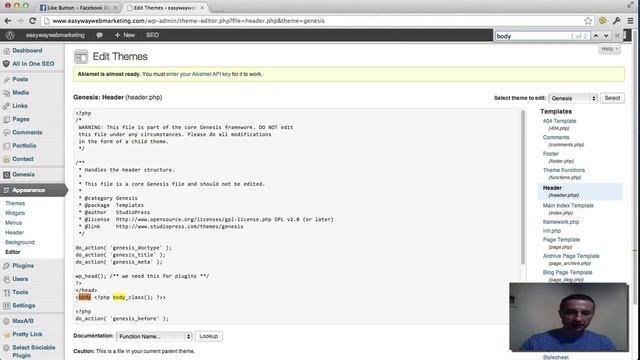The image size is (640, 360).
Task: Click the Links chain icon
Action: pos(6,106)
